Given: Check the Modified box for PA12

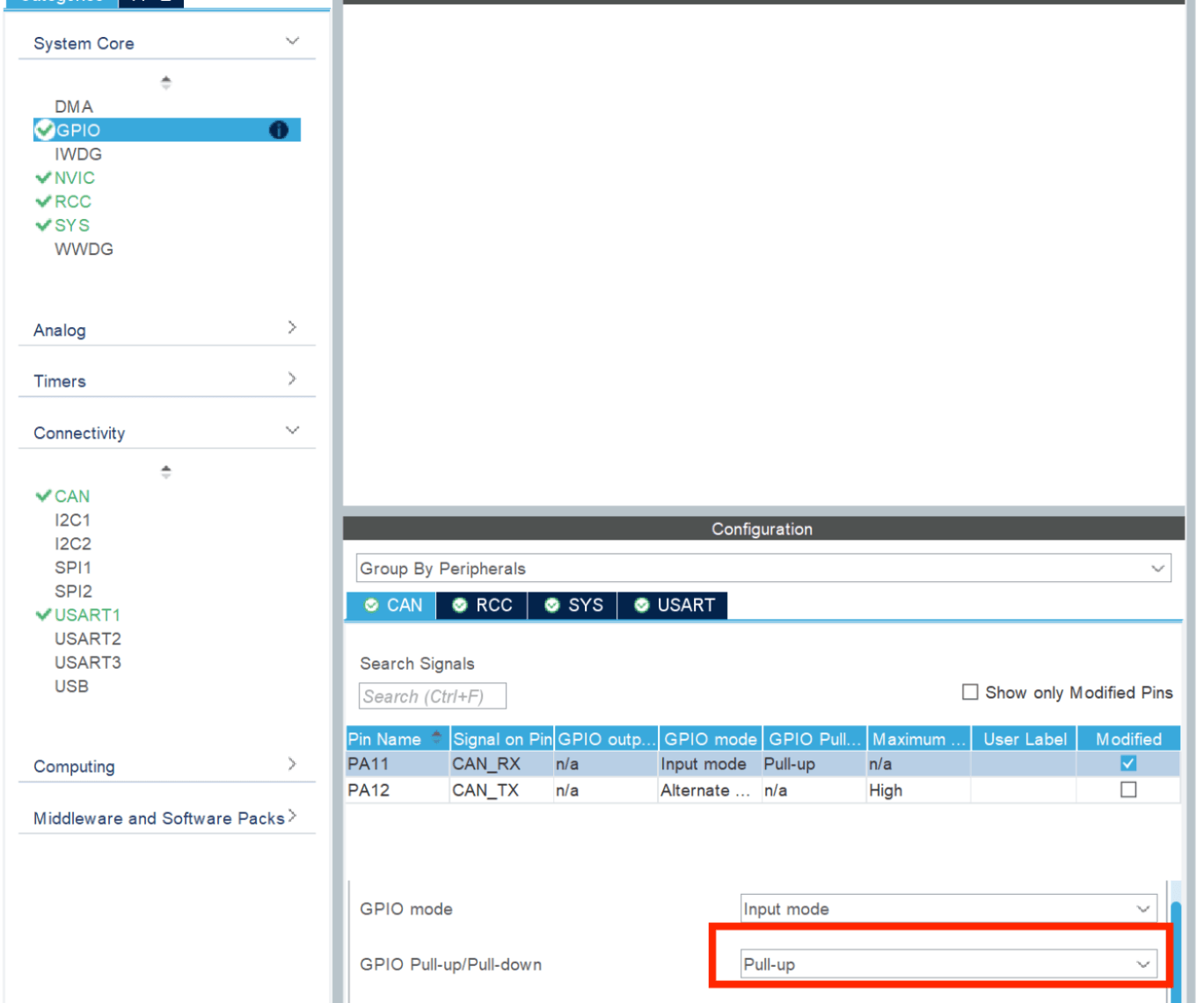Looking at the screenshot, I should (x=1128, y=789).
